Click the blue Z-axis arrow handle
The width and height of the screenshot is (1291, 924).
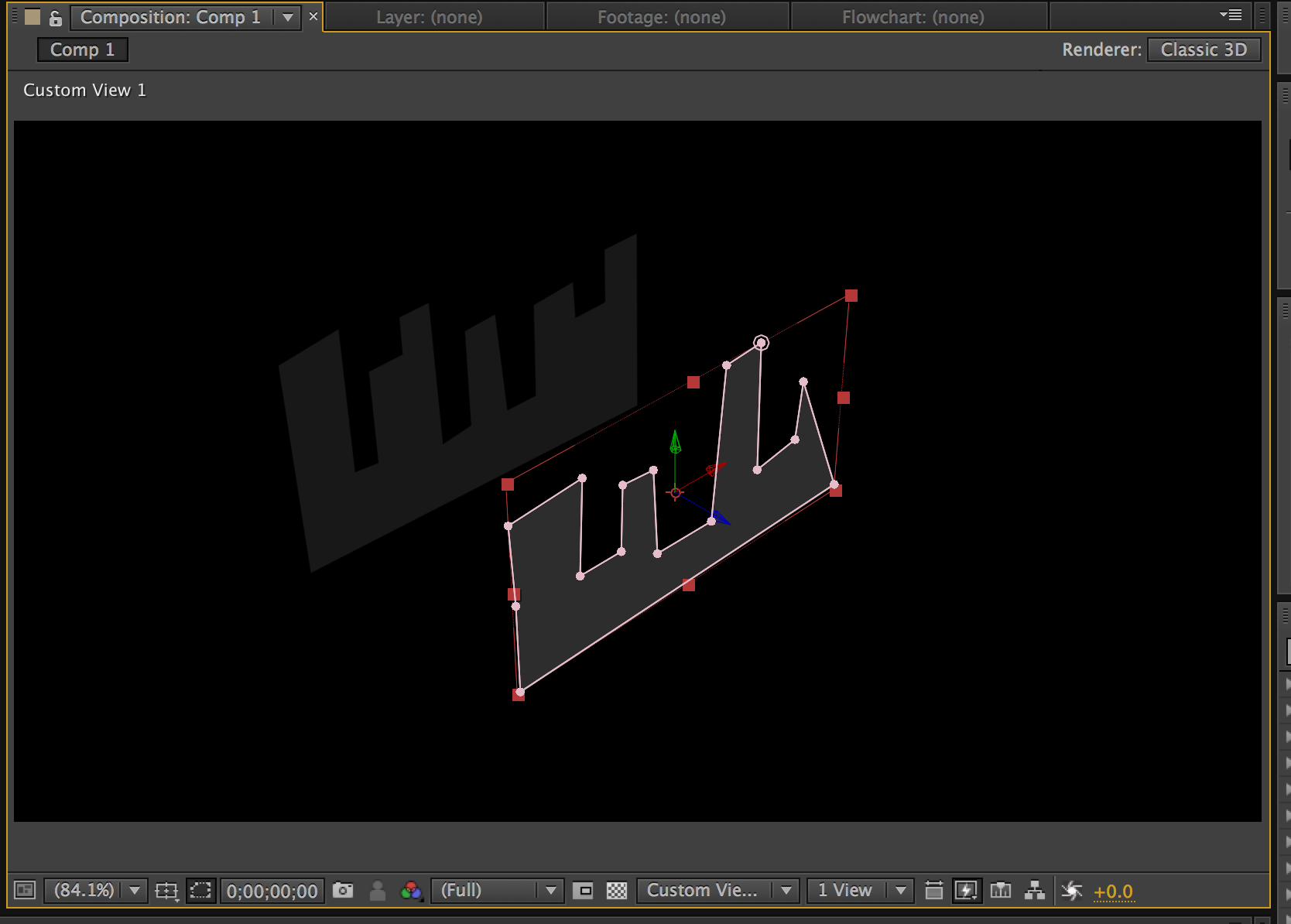point(721,518)
